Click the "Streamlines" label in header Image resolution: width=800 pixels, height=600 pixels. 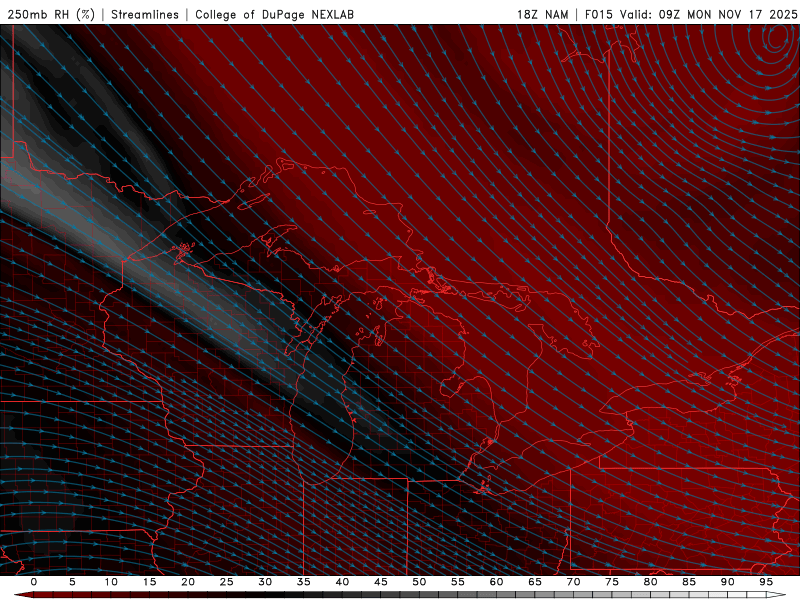click(145, 15)
